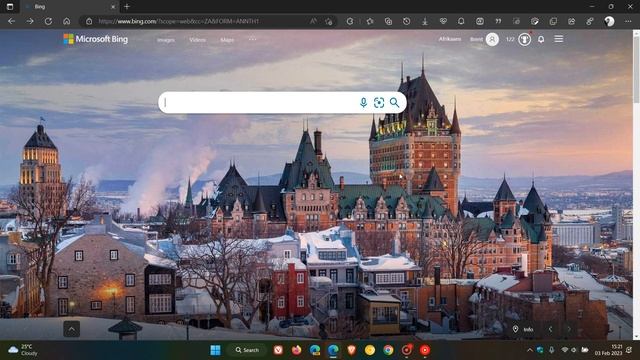Image resolution: width=640 pixels, height=360 pixels.
Task: Open Read aloud in address bar
Action: coord(313,21)
